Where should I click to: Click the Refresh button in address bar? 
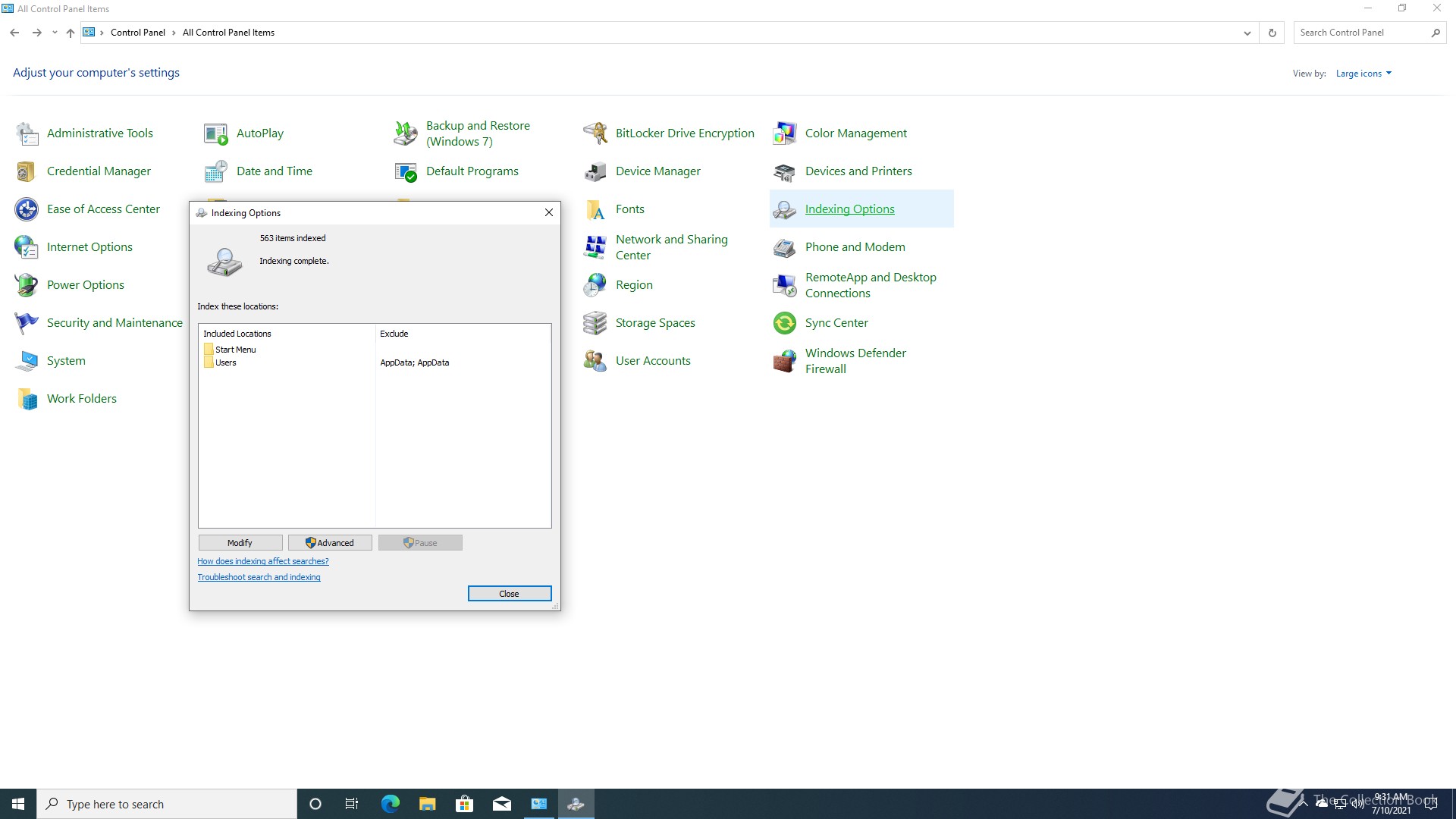pos(1272,33)
